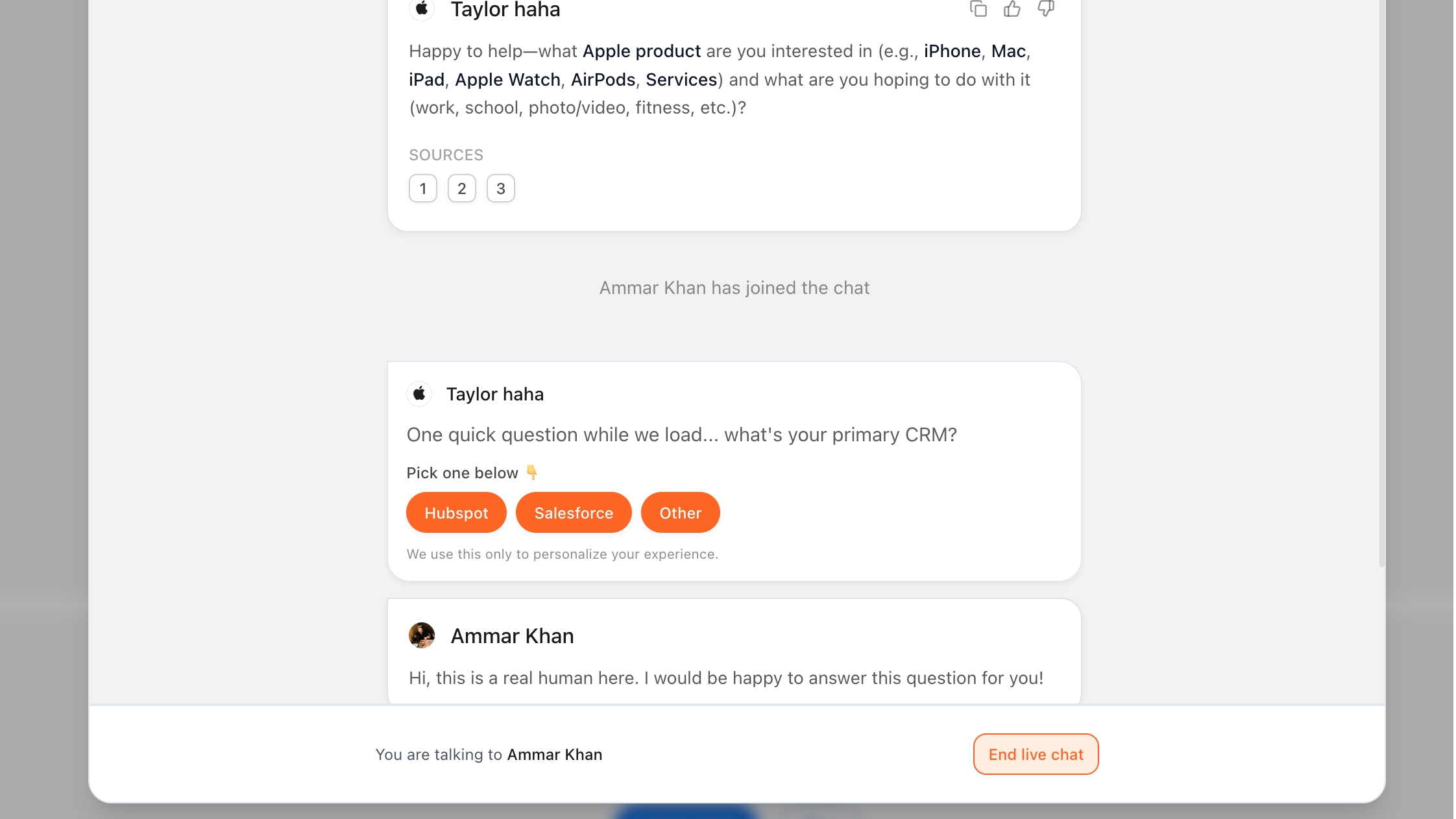Give thumbs down feedback on the response

point(1046,9)
